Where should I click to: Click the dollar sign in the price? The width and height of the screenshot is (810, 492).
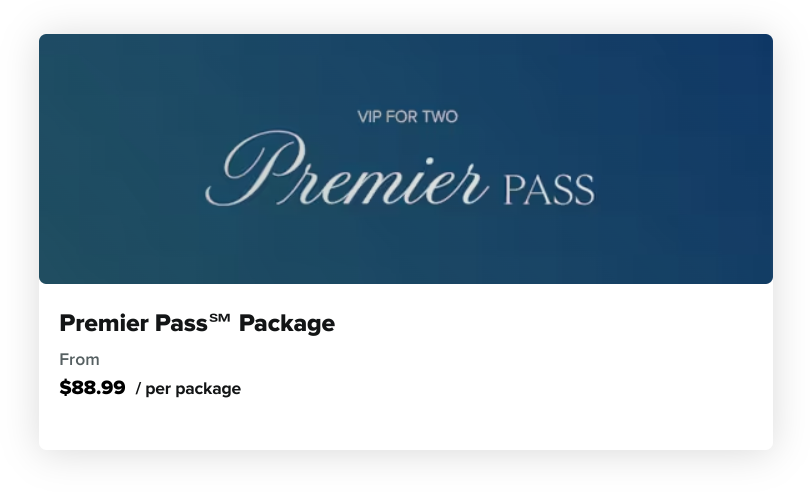pos(65,387)
